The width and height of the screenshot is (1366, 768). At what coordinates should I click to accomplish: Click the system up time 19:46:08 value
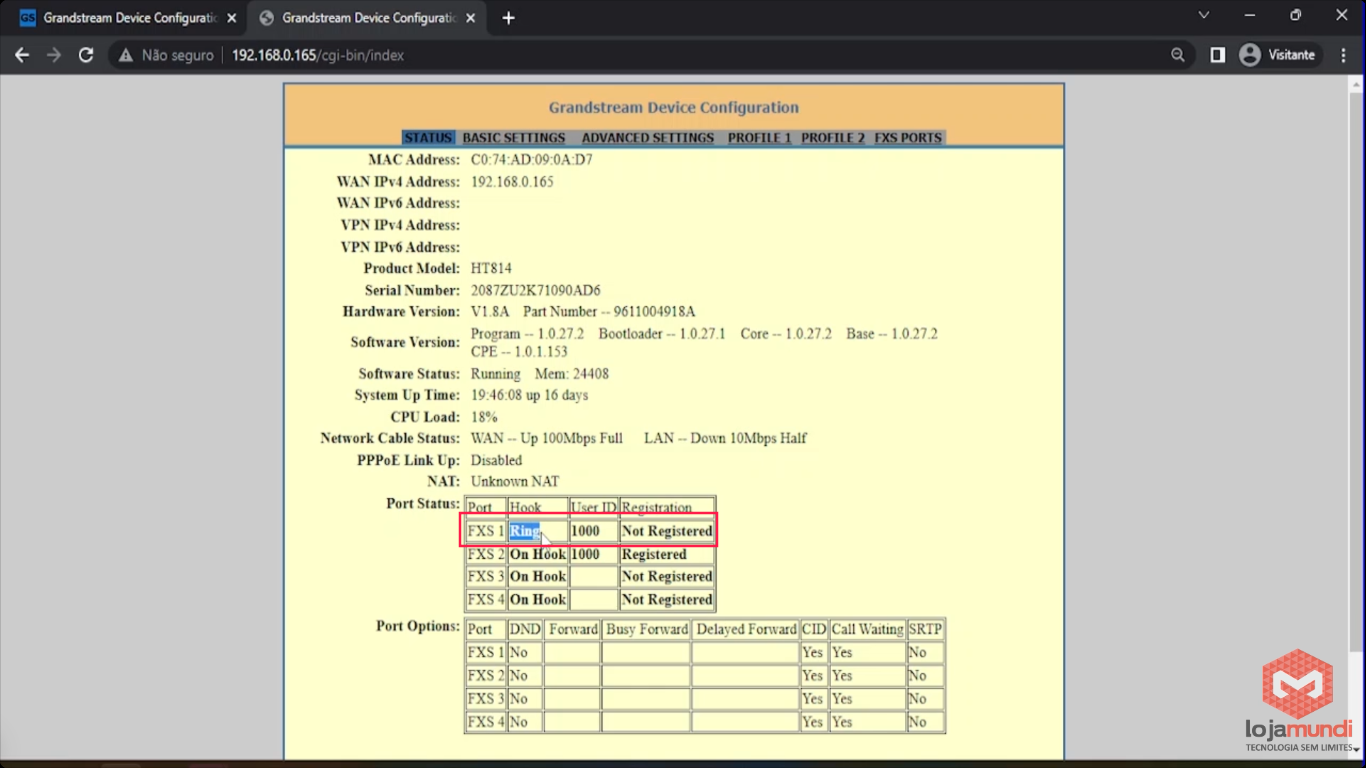(530, 395)
